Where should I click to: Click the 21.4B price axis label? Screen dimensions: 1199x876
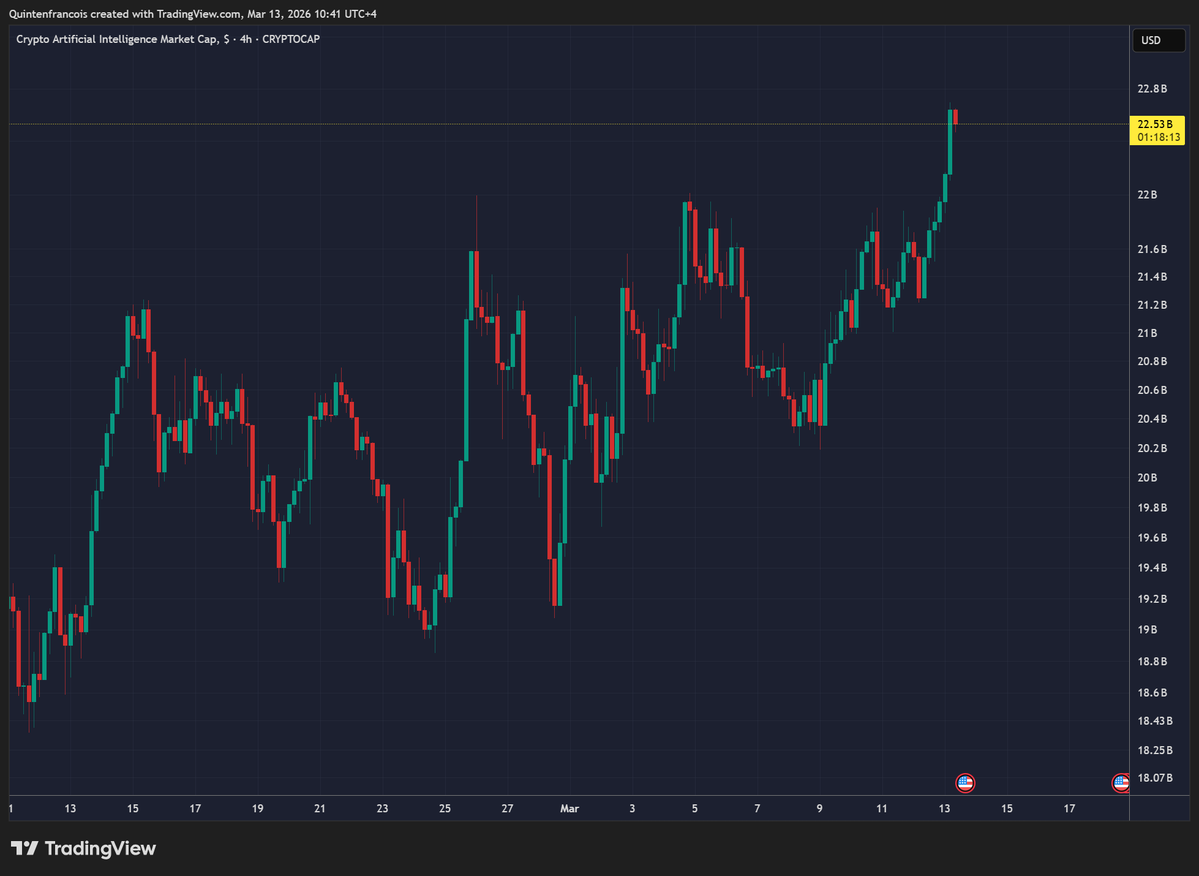pyautogui.click(x=1152, y=277)
